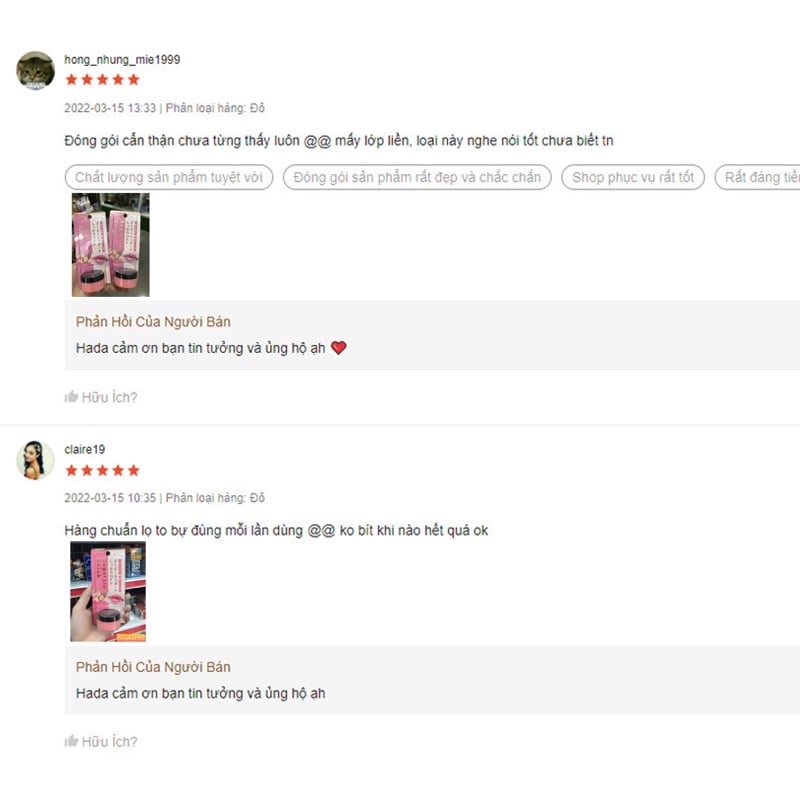Viewport: 800px width, 800px height.
Task: Select tag 'Shop phục vụ rất tốt'
Action: coord(633,177)
